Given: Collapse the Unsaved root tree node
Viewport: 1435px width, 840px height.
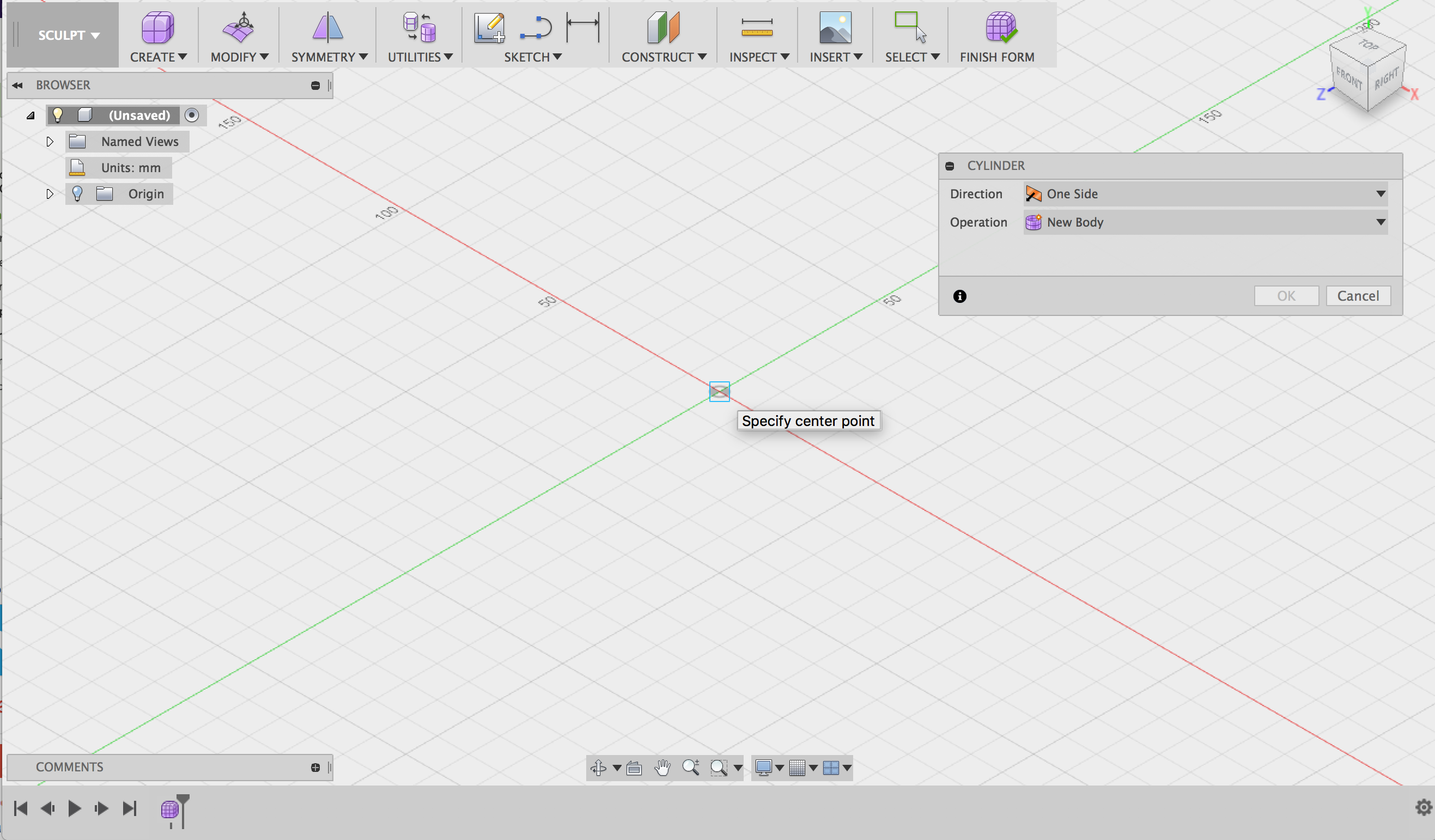Looking at the screenshot, I should (31, 115).
